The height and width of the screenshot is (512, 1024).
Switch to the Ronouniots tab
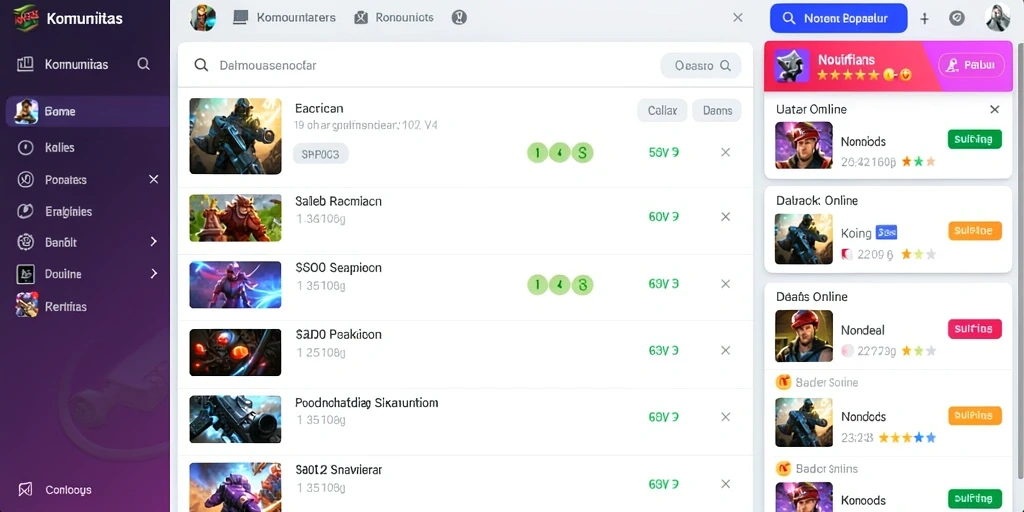coord(394,18)
